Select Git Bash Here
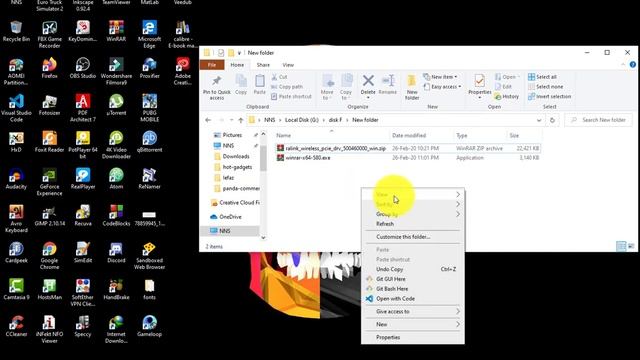The width and height of the screenshot is (640, 360). (x=413, y=289)
